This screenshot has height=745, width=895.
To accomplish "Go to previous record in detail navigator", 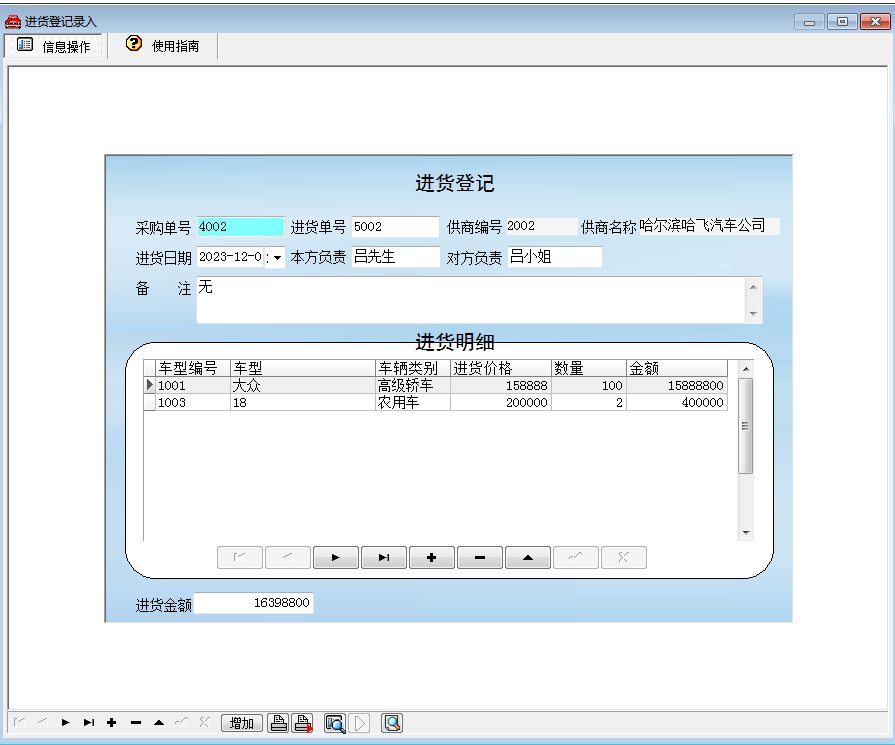I will pyautogui.click(x=288, y=557).
